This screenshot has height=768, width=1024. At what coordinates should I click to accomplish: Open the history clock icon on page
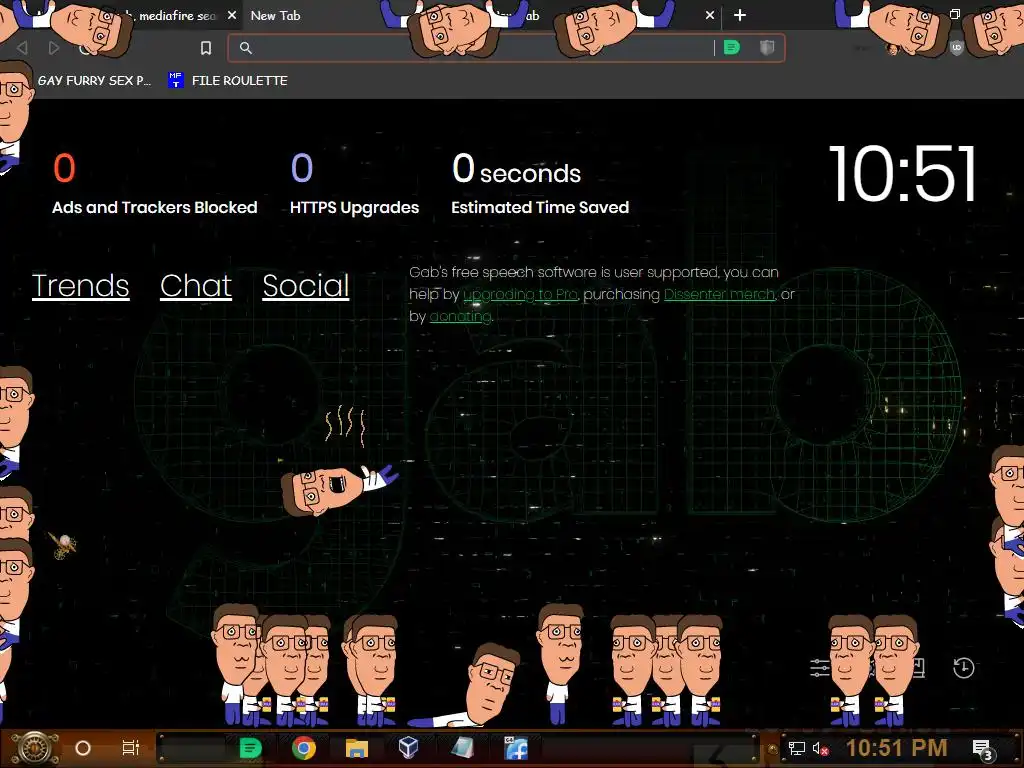point(963,667)
